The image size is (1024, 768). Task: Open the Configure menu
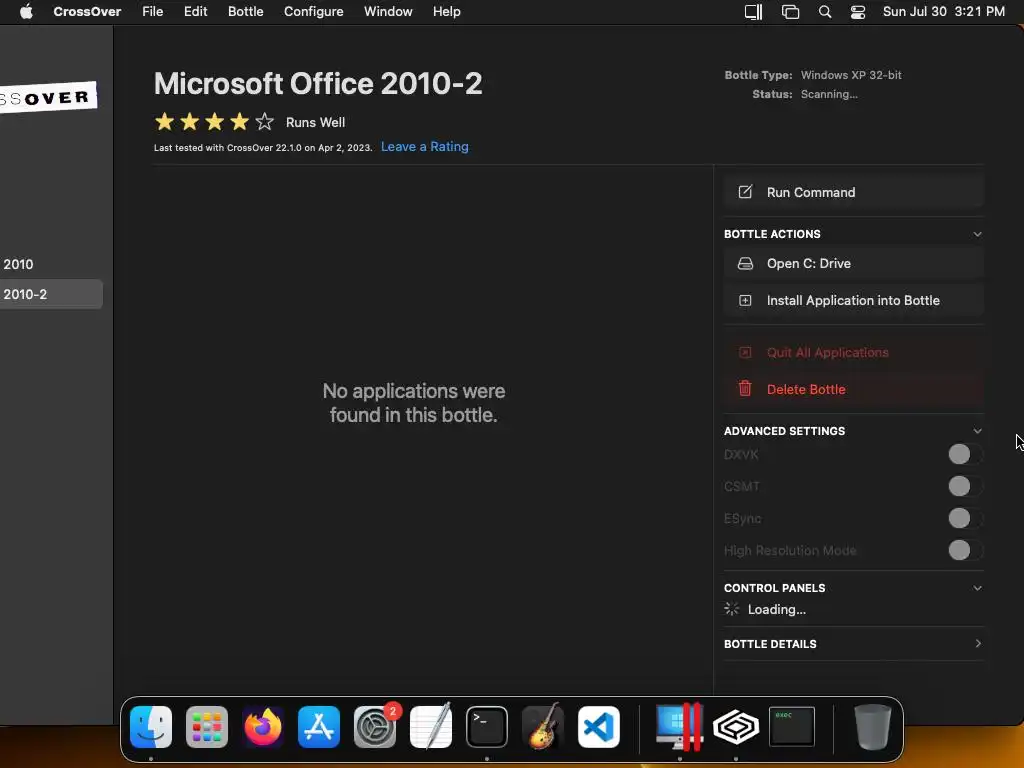(313, 12)
